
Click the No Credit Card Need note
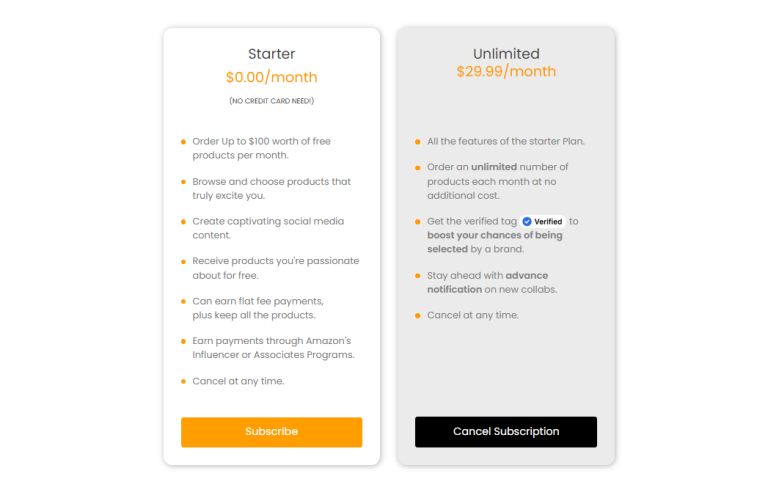[x=271, y=101]
